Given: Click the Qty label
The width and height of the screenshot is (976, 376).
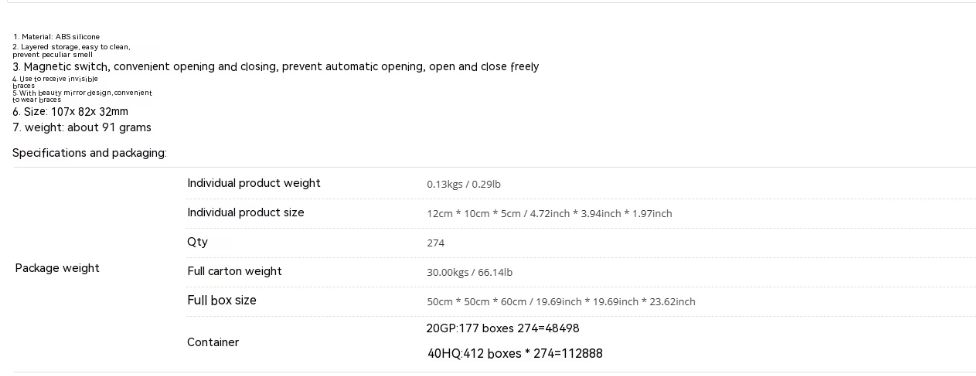Looking at the screenshot, I should [x=197, y=242].
